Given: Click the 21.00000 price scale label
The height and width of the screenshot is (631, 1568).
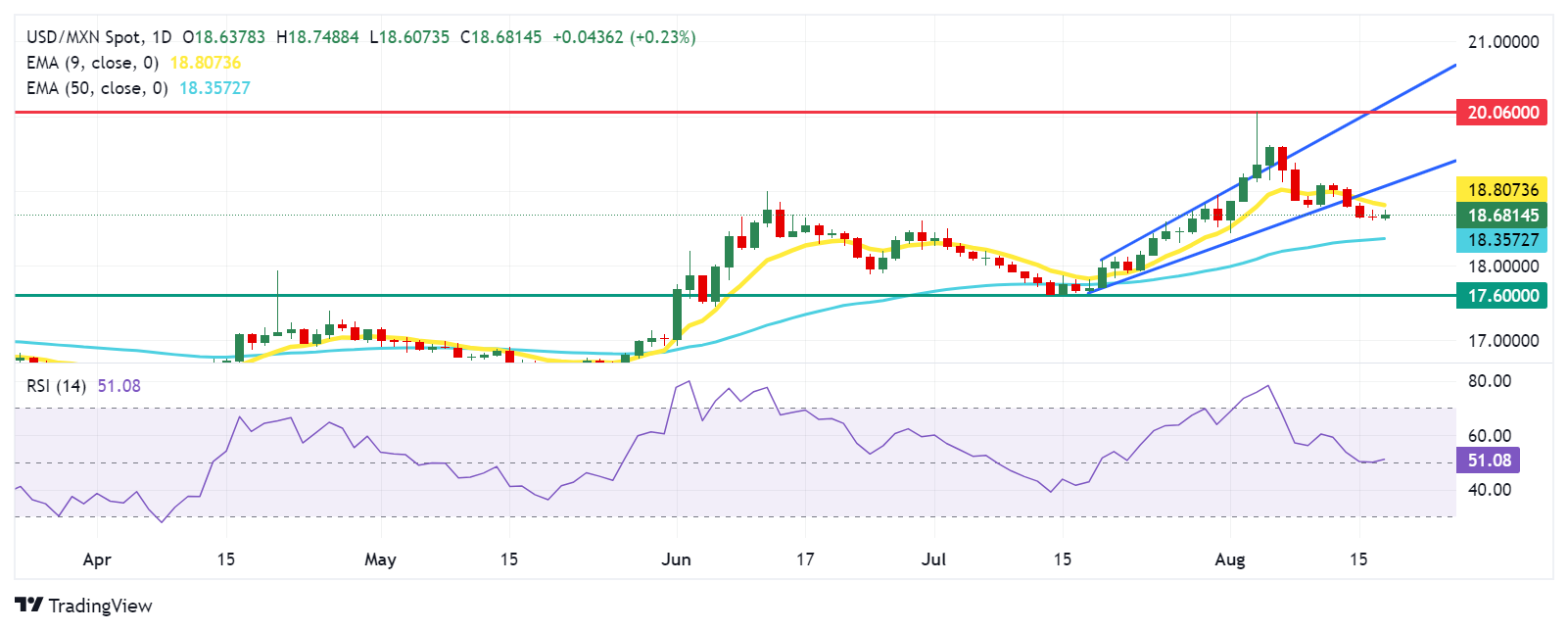Looking at the screenshot, I should (x=1502, y=42).
